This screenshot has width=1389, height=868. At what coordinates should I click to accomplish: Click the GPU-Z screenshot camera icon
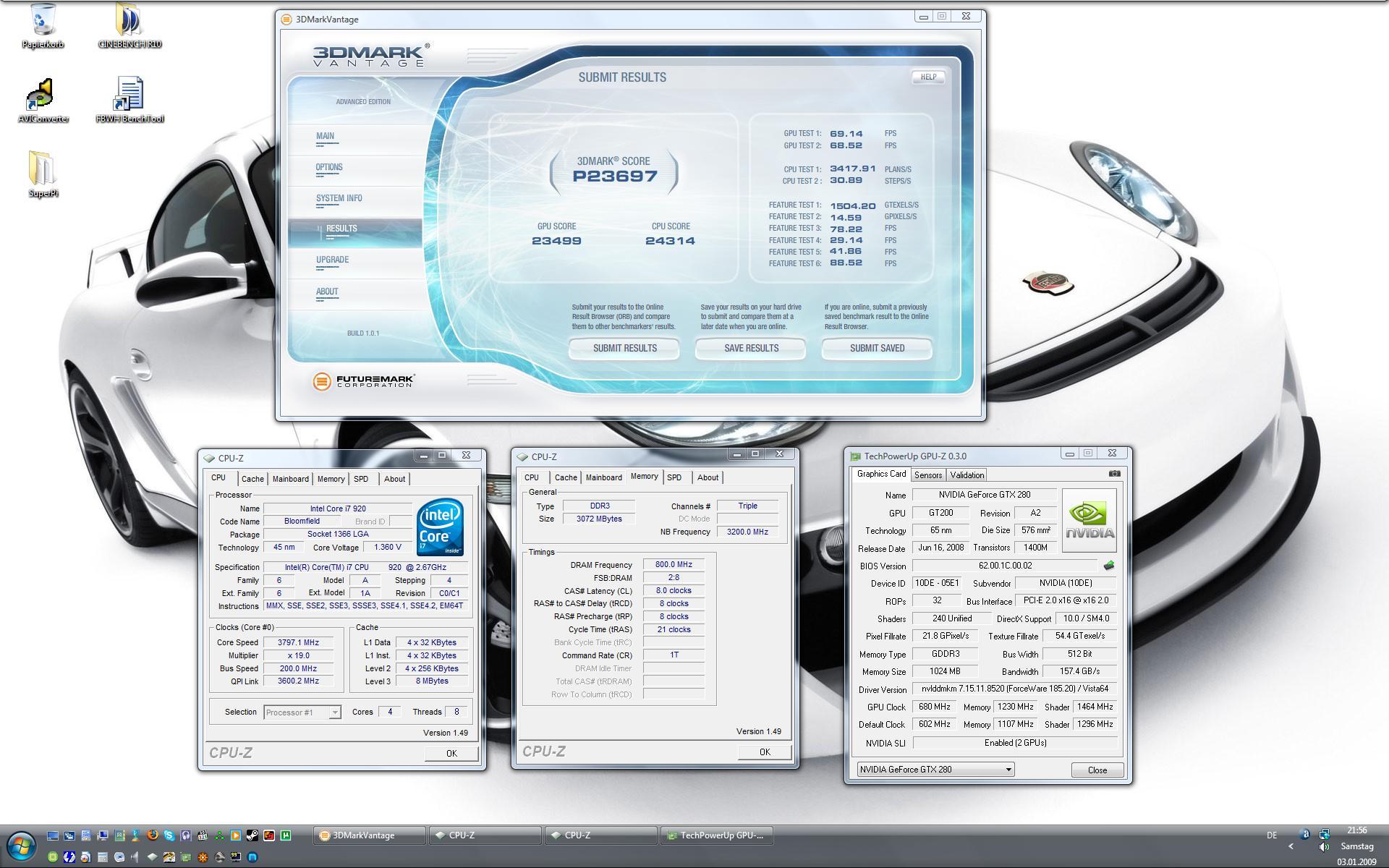coord(1115,474)
